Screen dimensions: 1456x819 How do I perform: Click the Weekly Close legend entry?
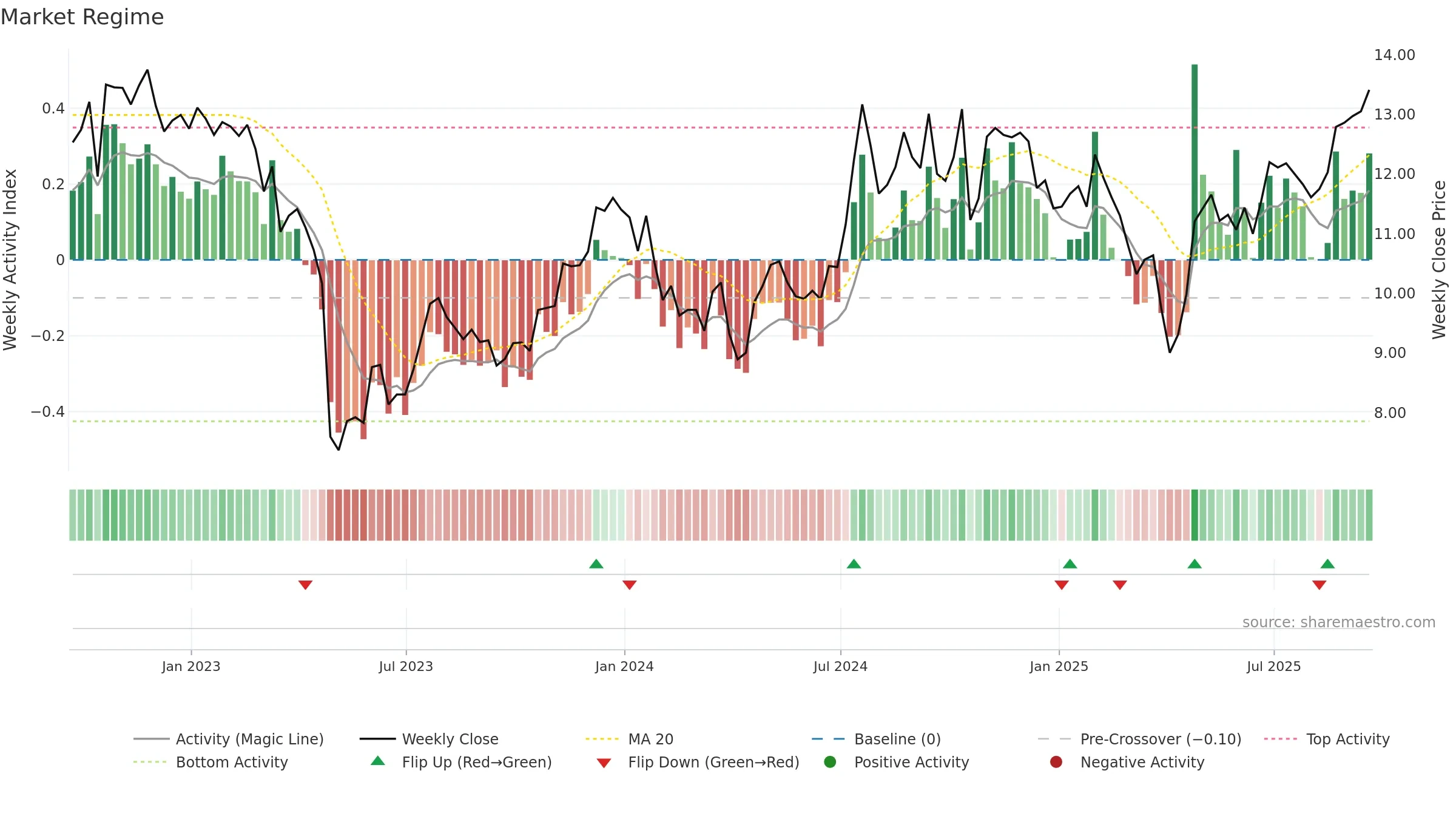429,739
